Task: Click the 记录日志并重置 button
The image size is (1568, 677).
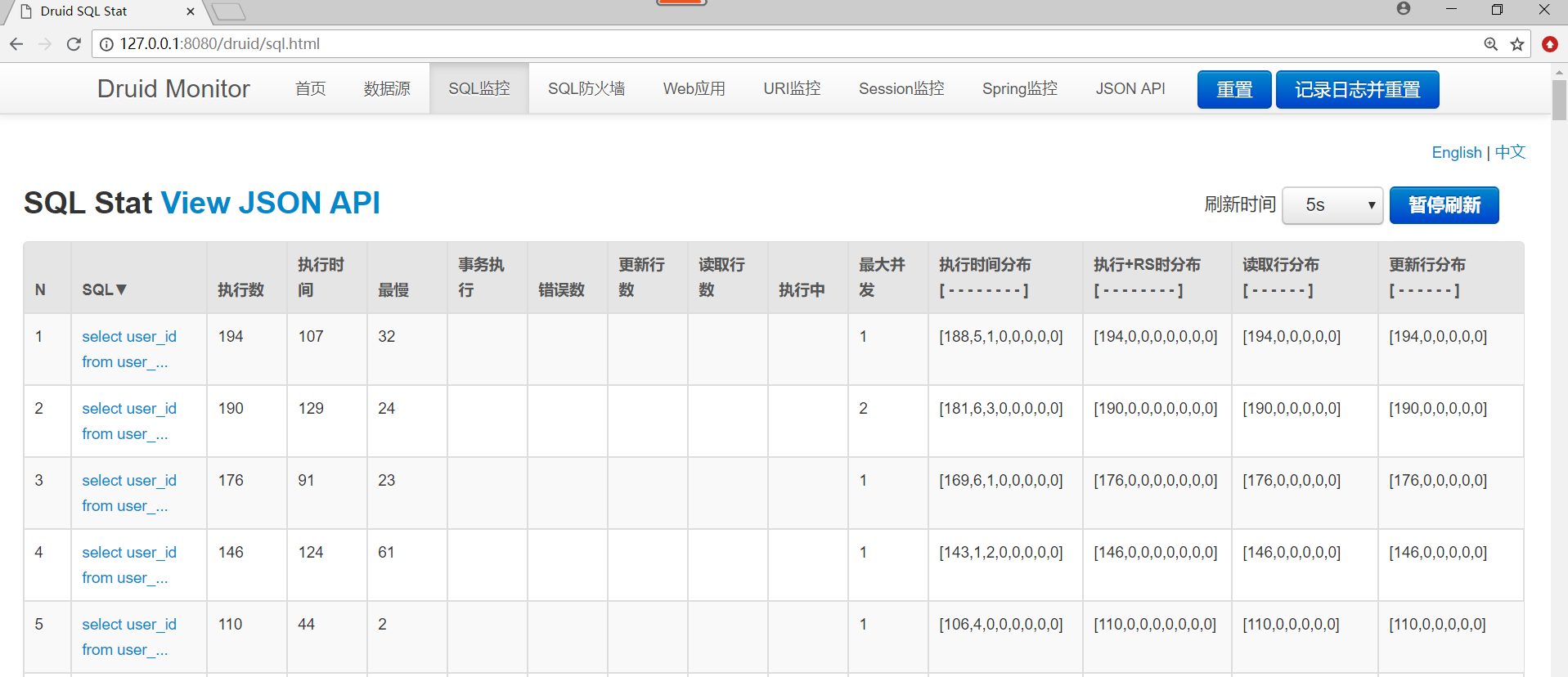Action: click(1358, 89)
